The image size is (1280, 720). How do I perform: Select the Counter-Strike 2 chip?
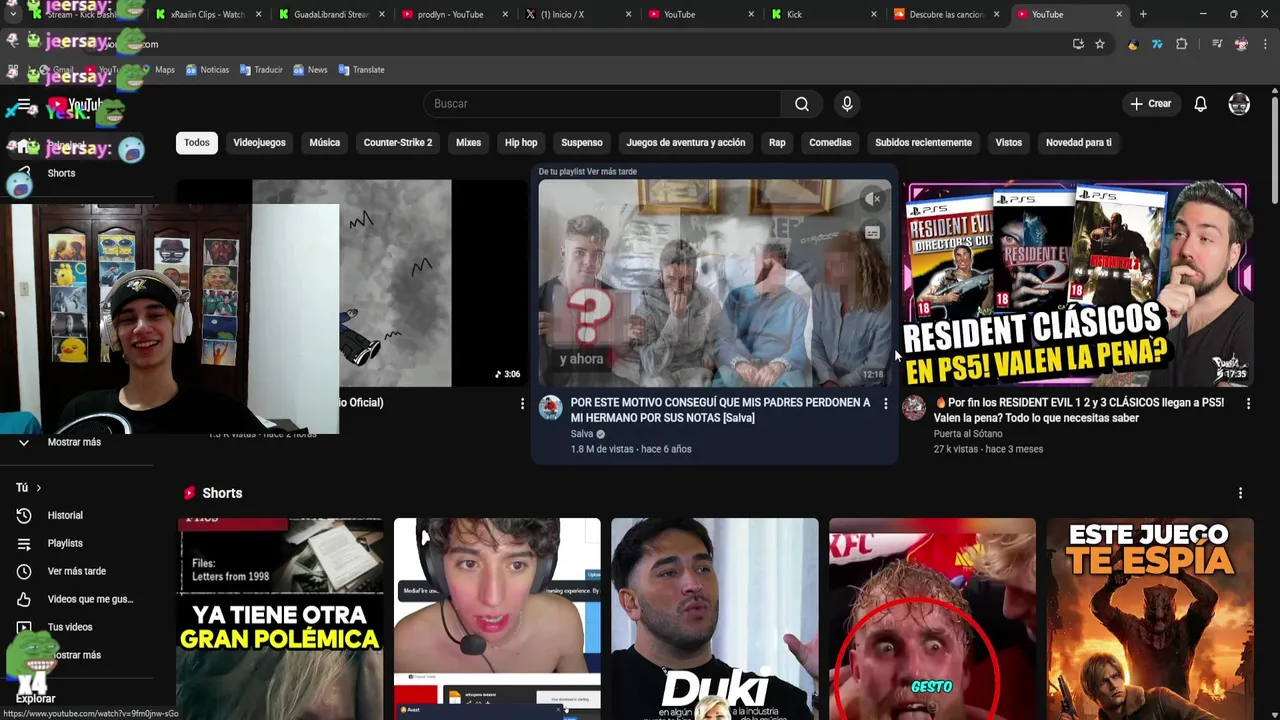[x=398, y=142]
